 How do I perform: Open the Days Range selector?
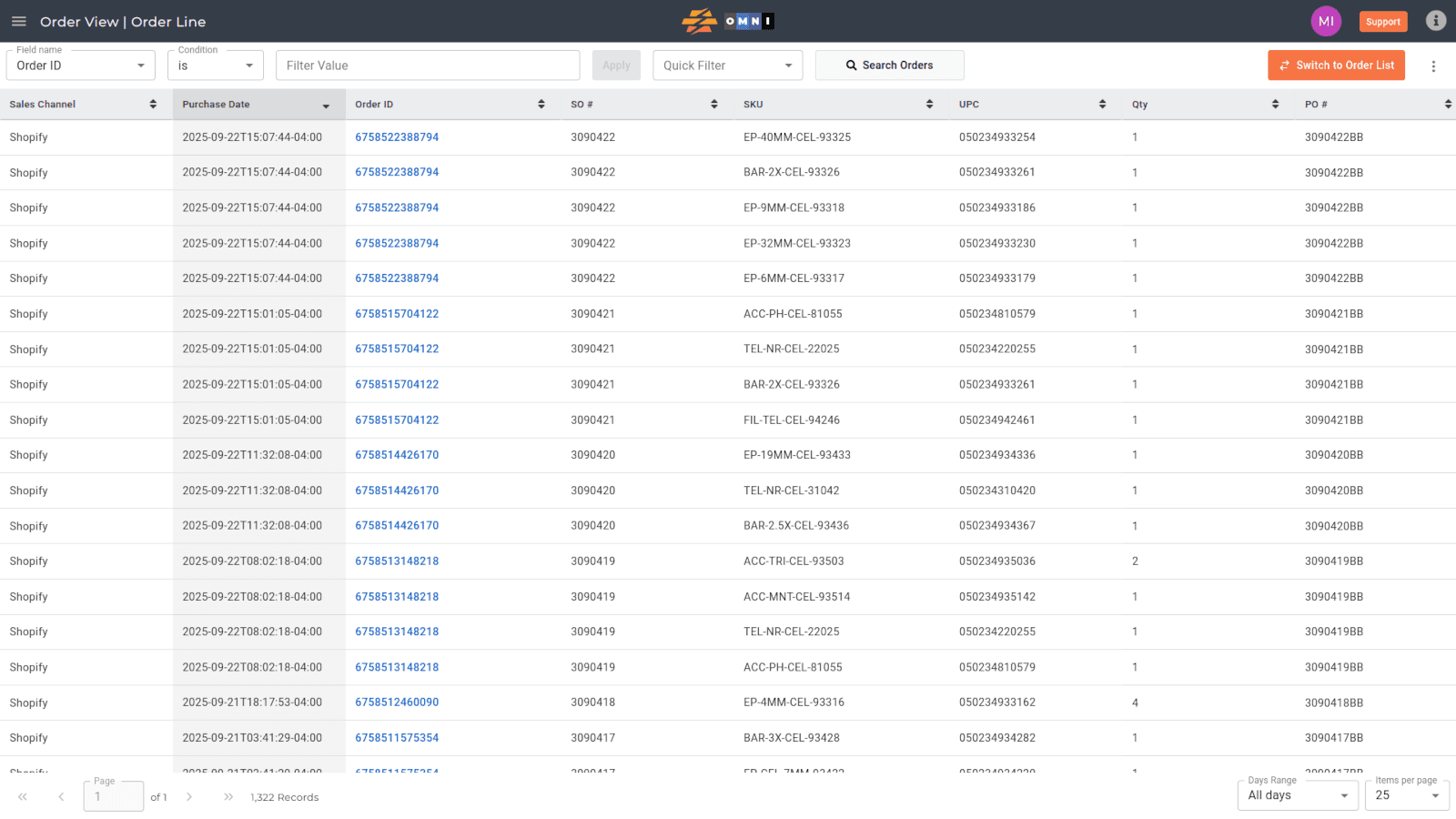pos(1297,795)
